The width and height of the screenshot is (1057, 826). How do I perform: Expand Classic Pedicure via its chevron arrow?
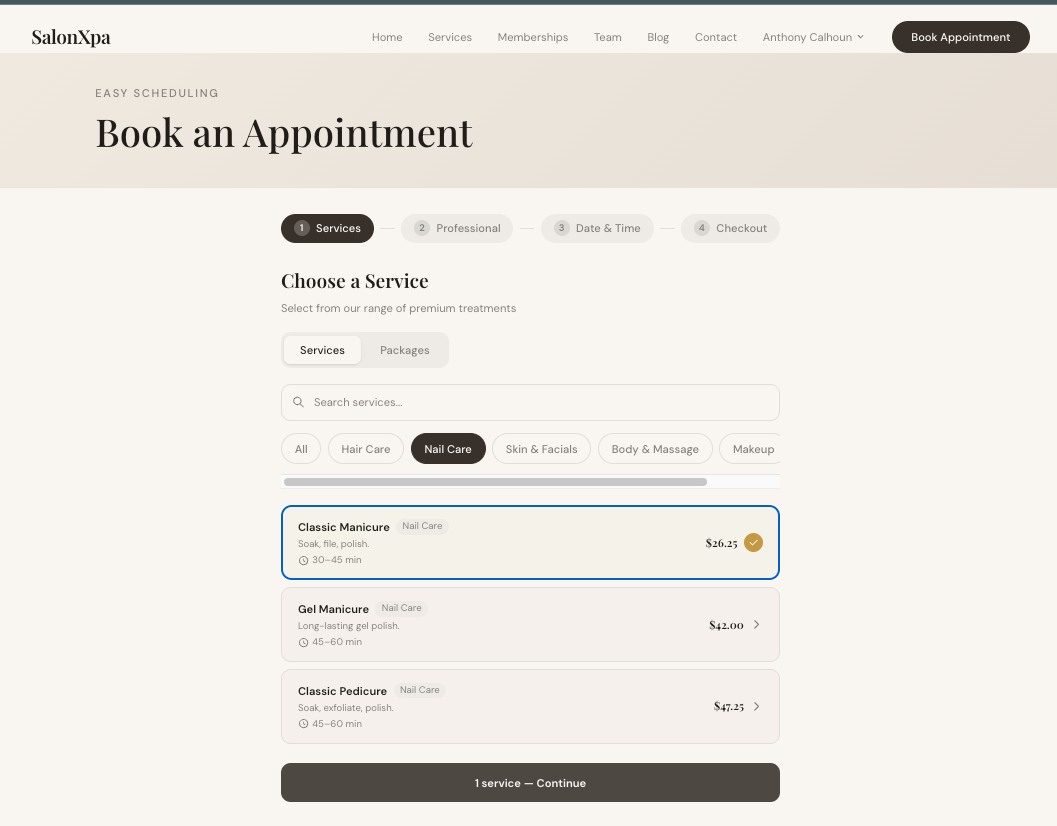(x=756, y=706)
